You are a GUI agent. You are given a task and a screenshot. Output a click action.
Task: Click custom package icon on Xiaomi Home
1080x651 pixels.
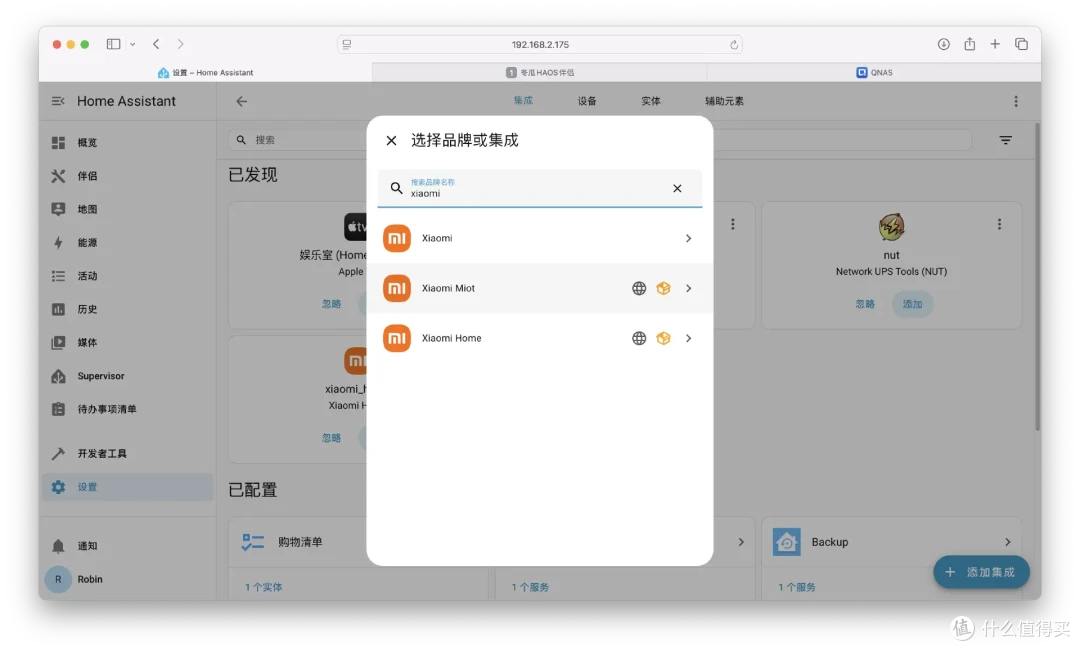pyautogui.click(x=663, y=338)
